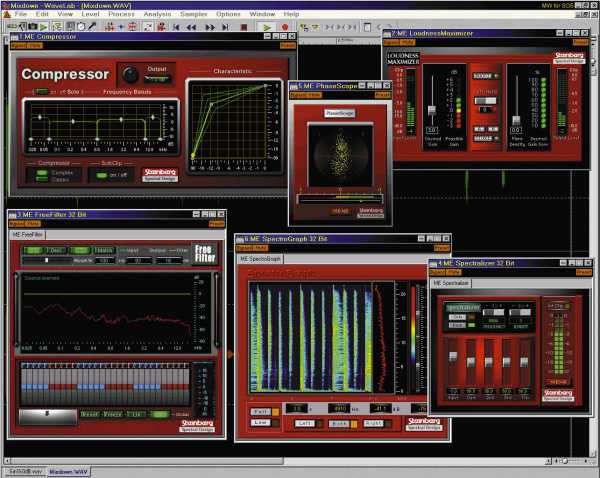Click Reset button in FreeFilter window
600x478 pixels.
coord(89,414)
